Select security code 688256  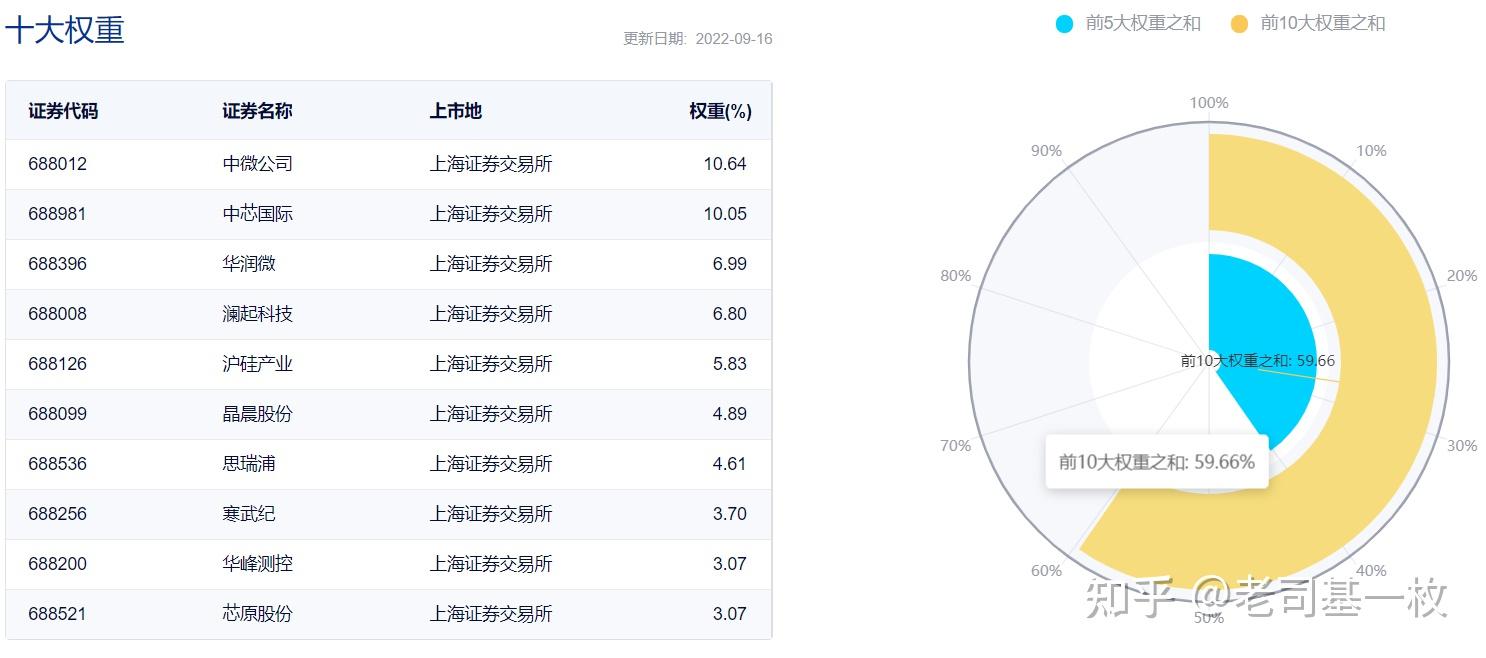(x=58, y=514)
